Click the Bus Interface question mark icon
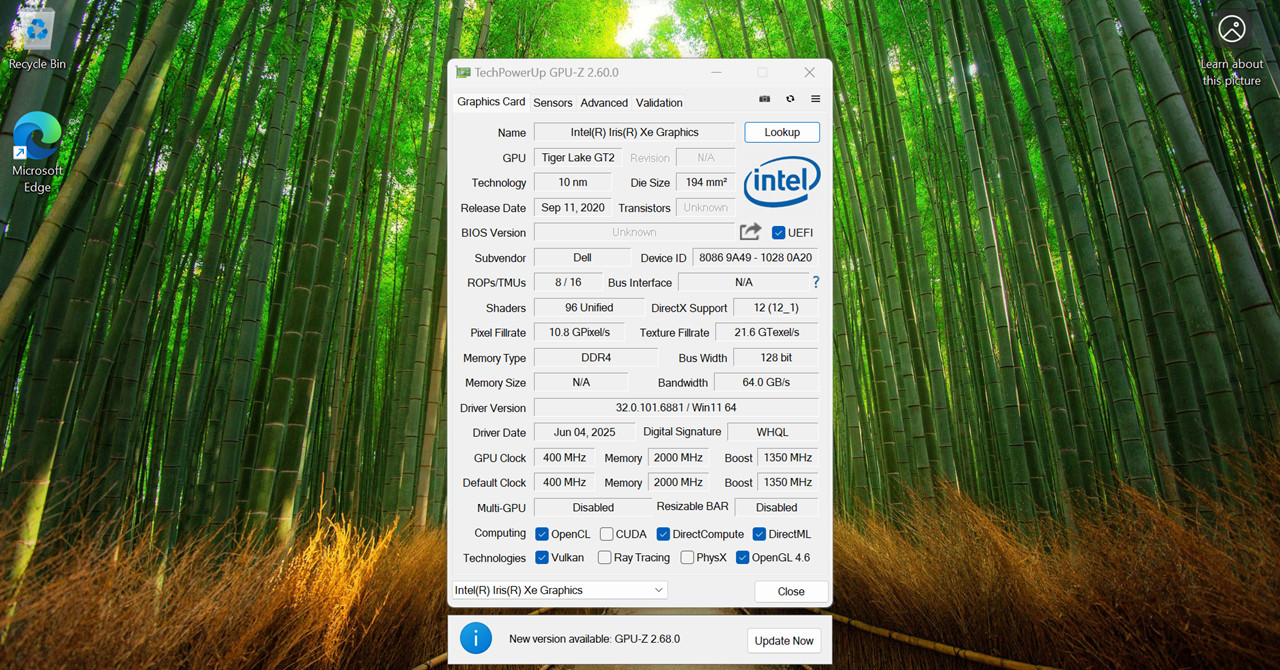 815,282
